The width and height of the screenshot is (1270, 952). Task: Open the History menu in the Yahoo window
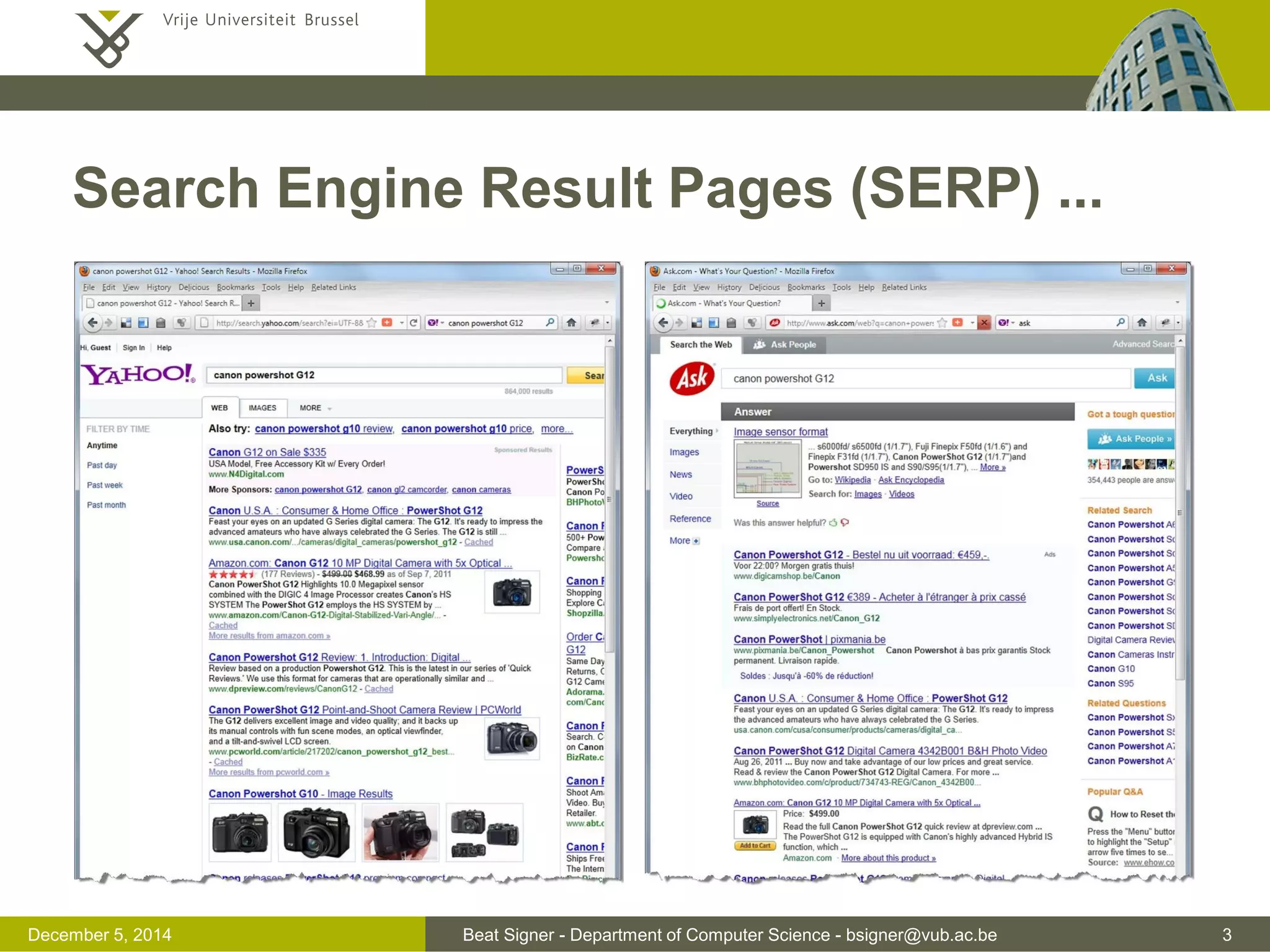click(159, 287)
